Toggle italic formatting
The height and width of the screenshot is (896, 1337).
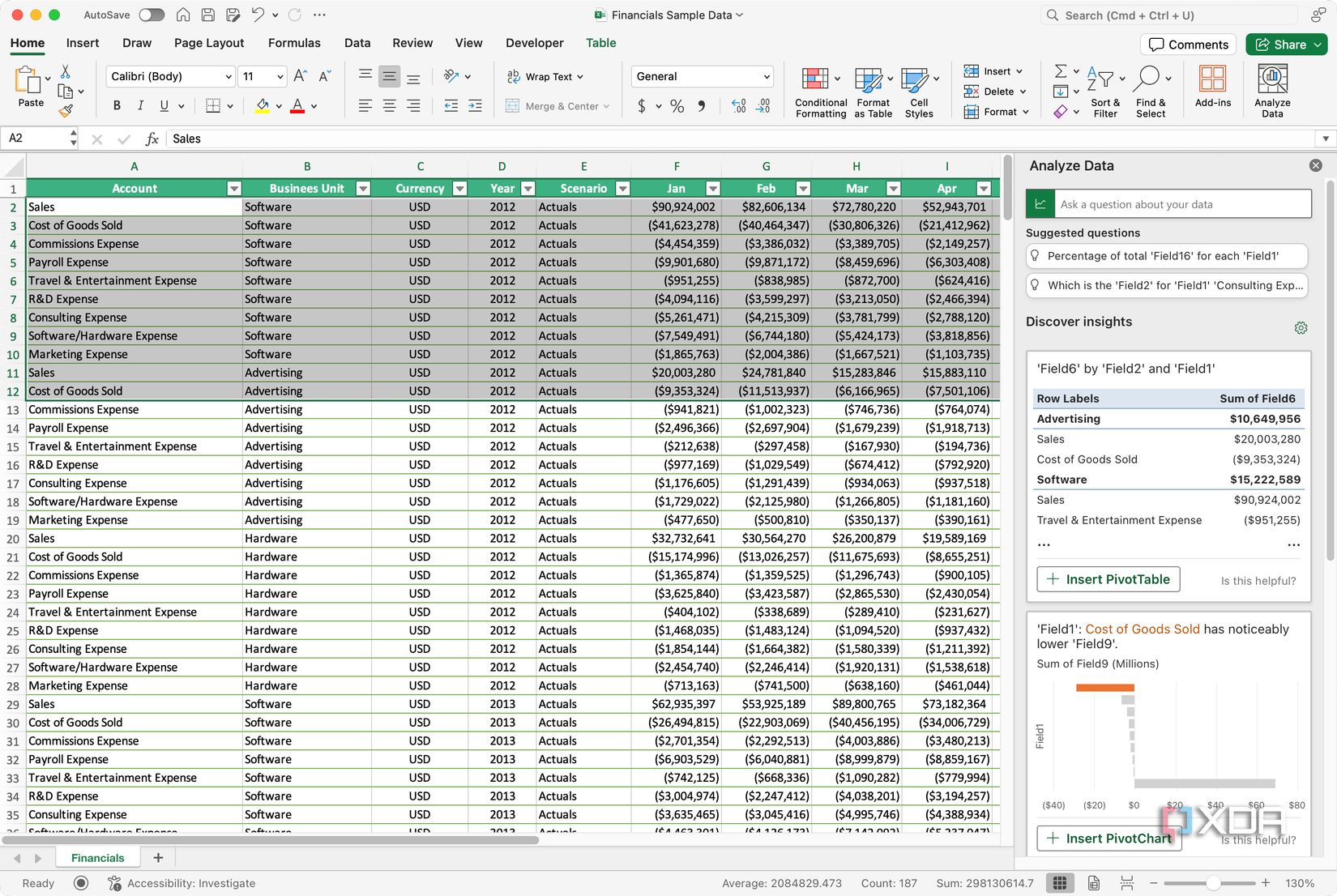coord(140,106)
